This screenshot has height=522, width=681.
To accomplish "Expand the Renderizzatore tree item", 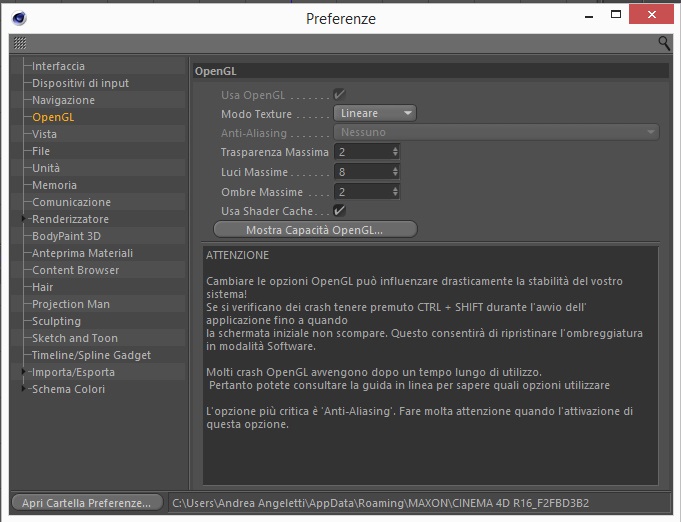I will 24,219.
